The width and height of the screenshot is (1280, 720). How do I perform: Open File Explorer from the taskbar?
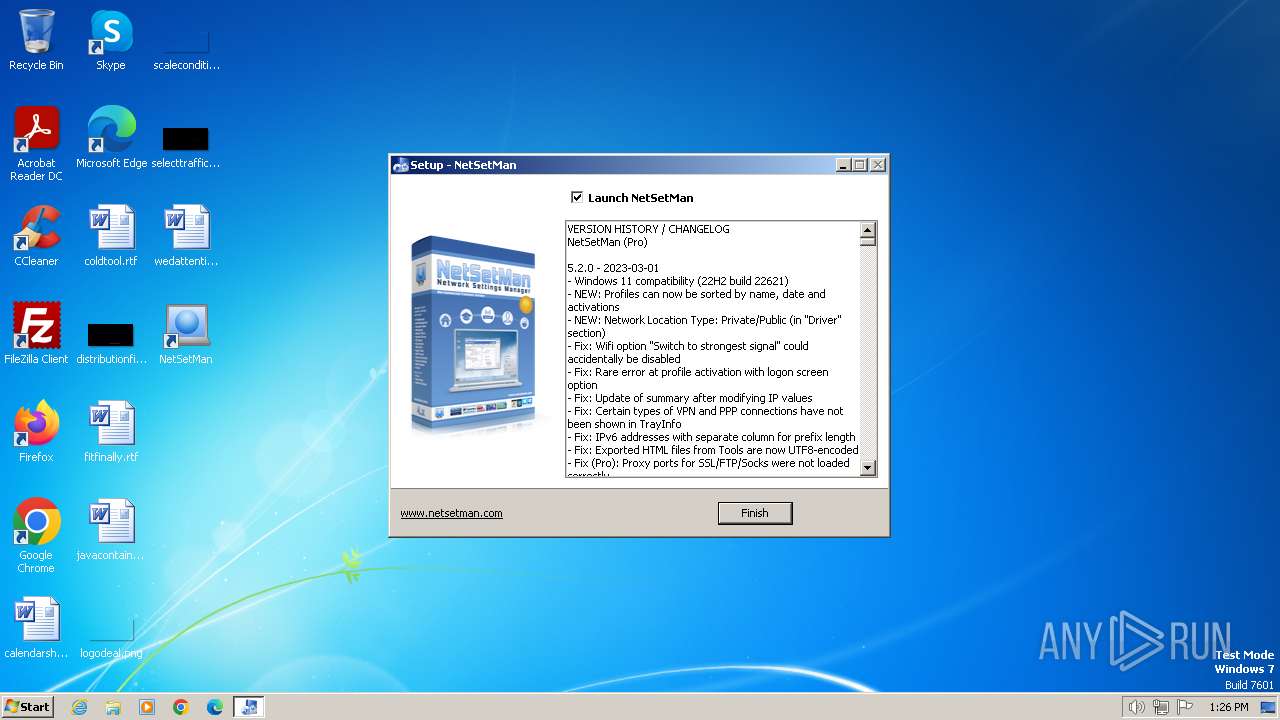coord(113,707)
